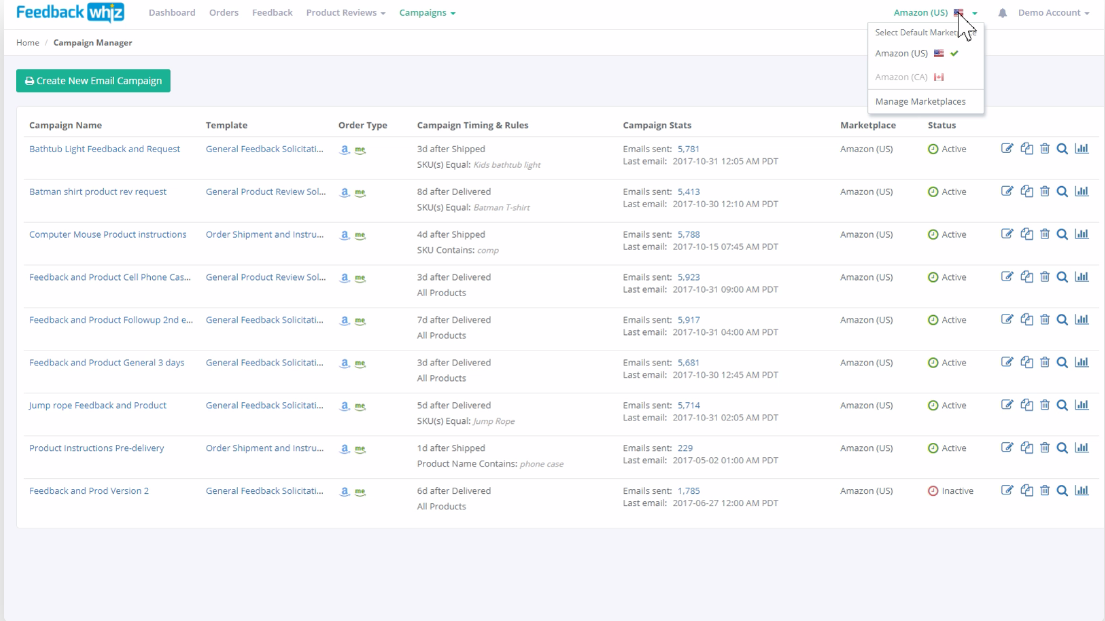Select Amazon (CA) marketplace option

tap(909, 77)
